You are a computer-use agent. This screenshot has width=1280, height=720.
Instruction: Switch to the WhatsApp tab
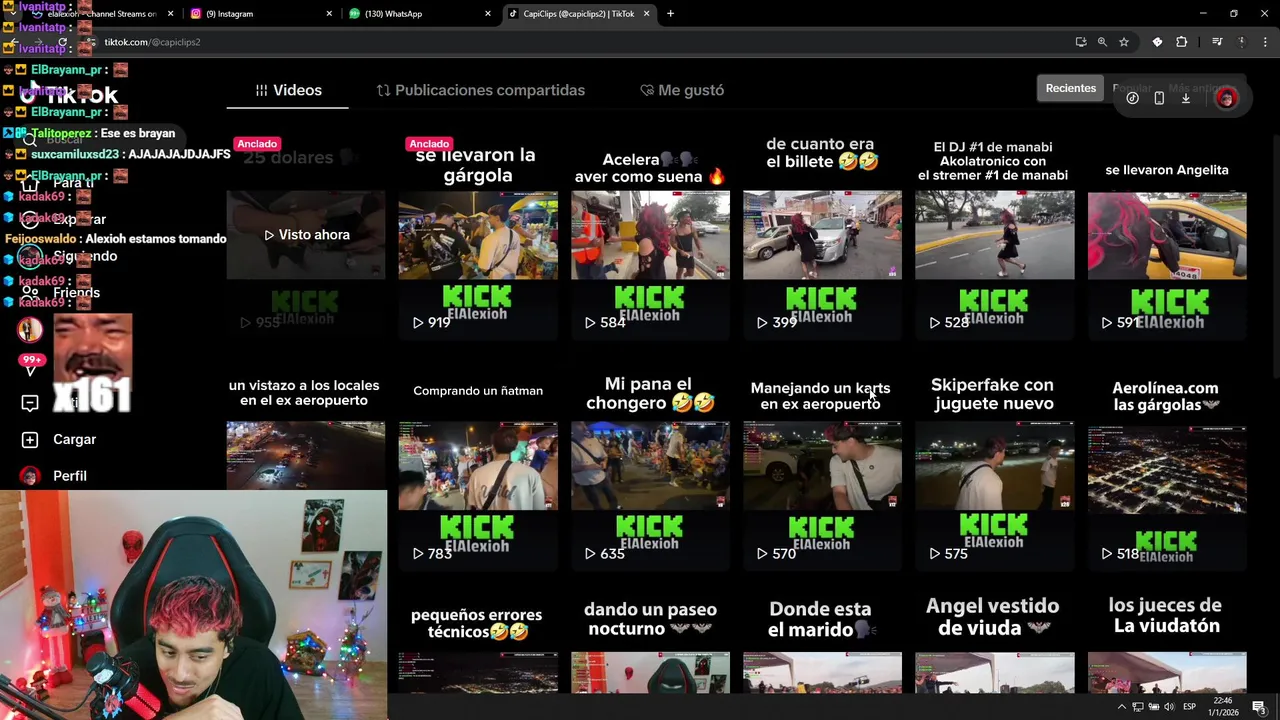pos(420,14)
